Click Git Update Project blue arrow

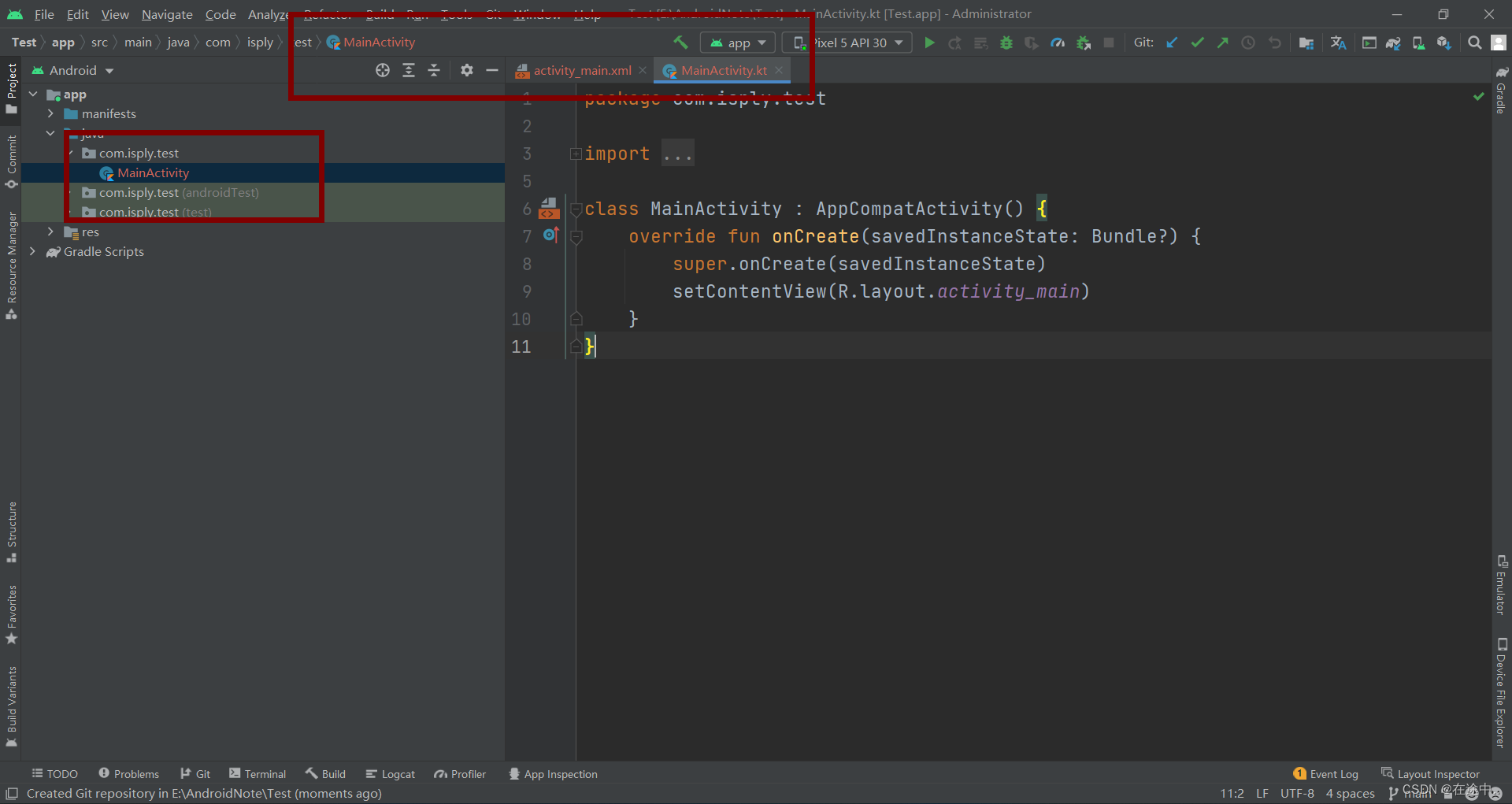point(1172,43)
